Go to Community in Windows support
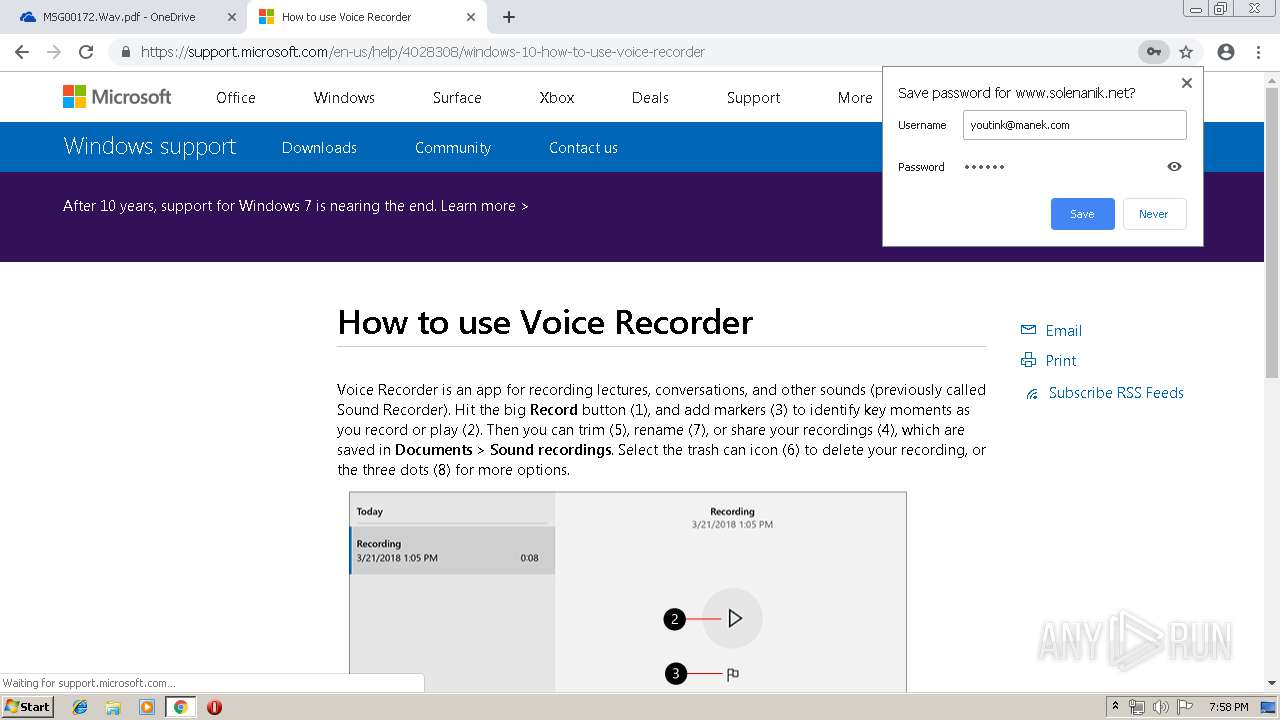The width and height of the screenshot is (1280, 720). [x=453, y=147]
